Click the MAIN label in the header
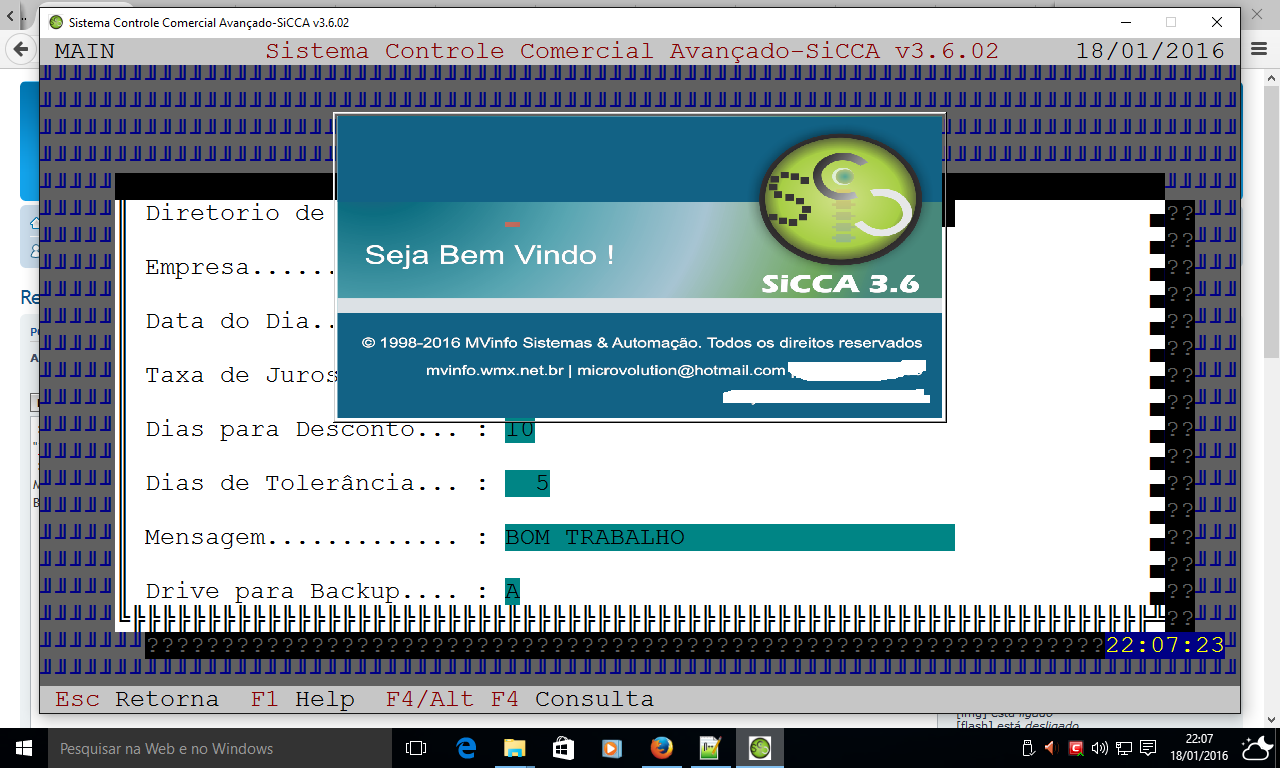This screenshot has width=1280, height=768. [x=85, y=51]
